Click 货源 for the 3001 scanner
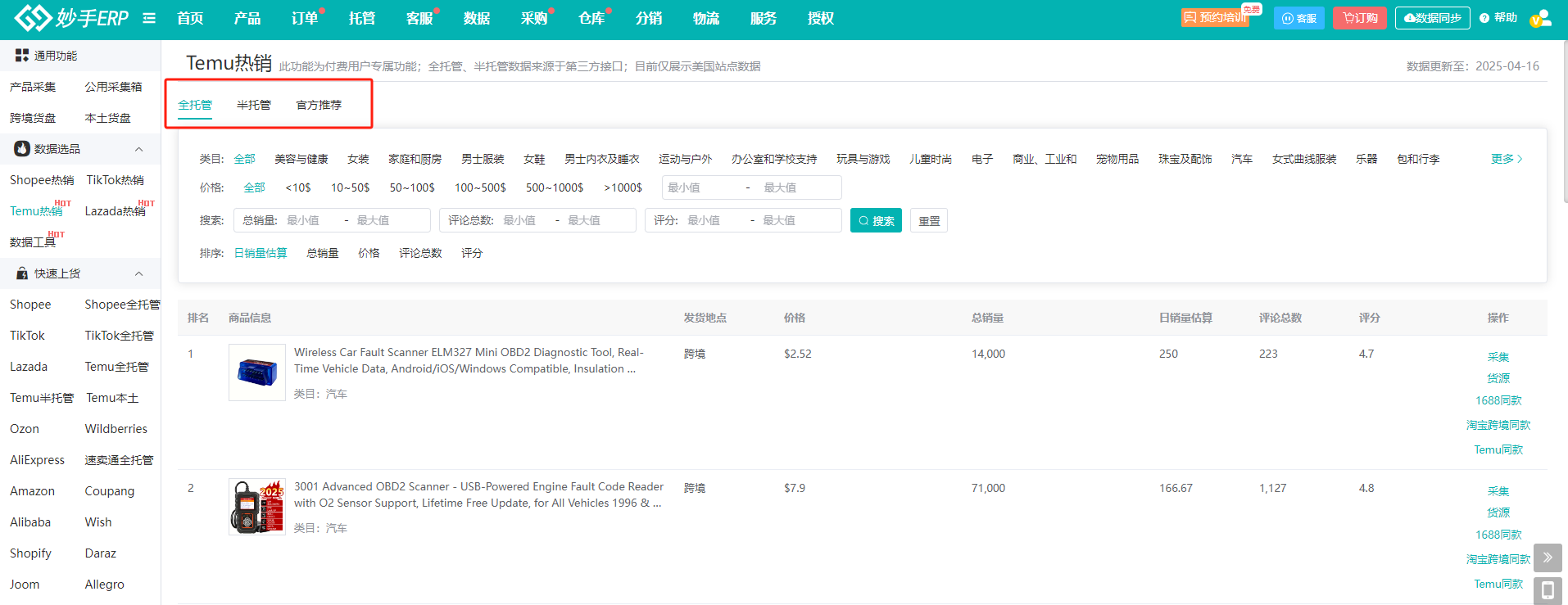The height and width of the screenshot is (605, 1568). (1498, 512)
